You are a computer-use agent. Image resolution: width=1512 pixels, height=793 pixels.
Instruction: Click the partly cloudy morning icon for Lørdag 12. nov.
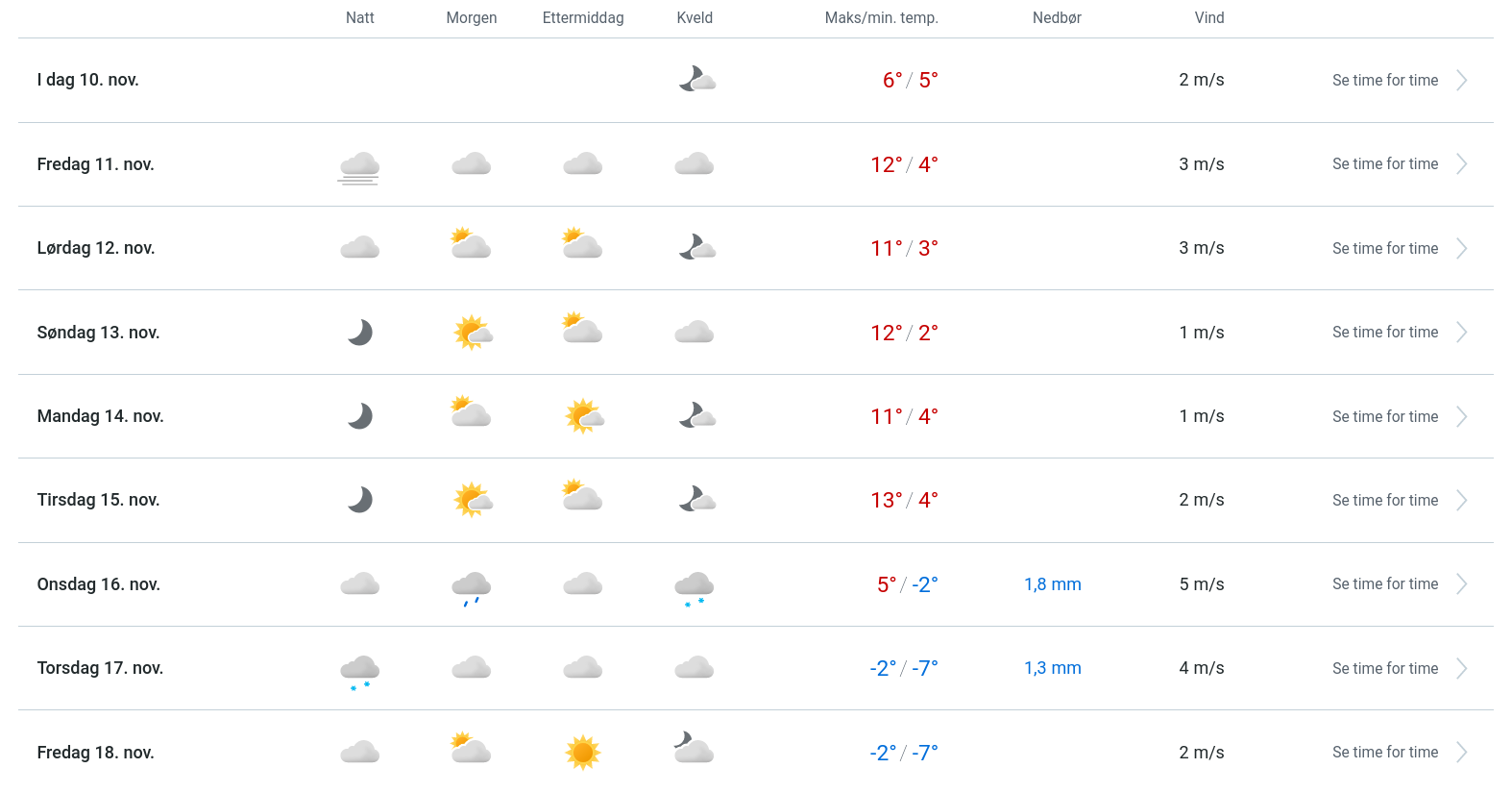(471, 244)
